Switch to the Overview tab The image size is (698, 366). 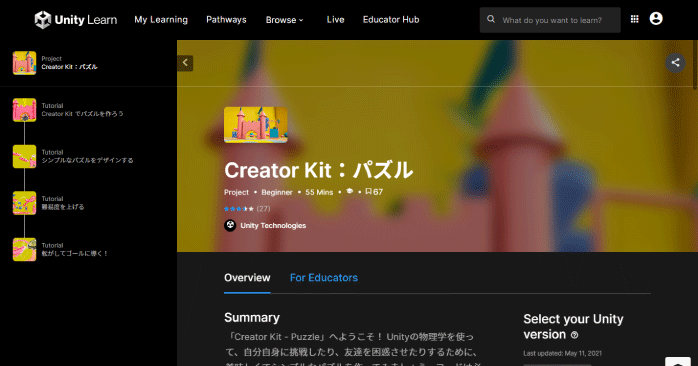coord(247,278)
